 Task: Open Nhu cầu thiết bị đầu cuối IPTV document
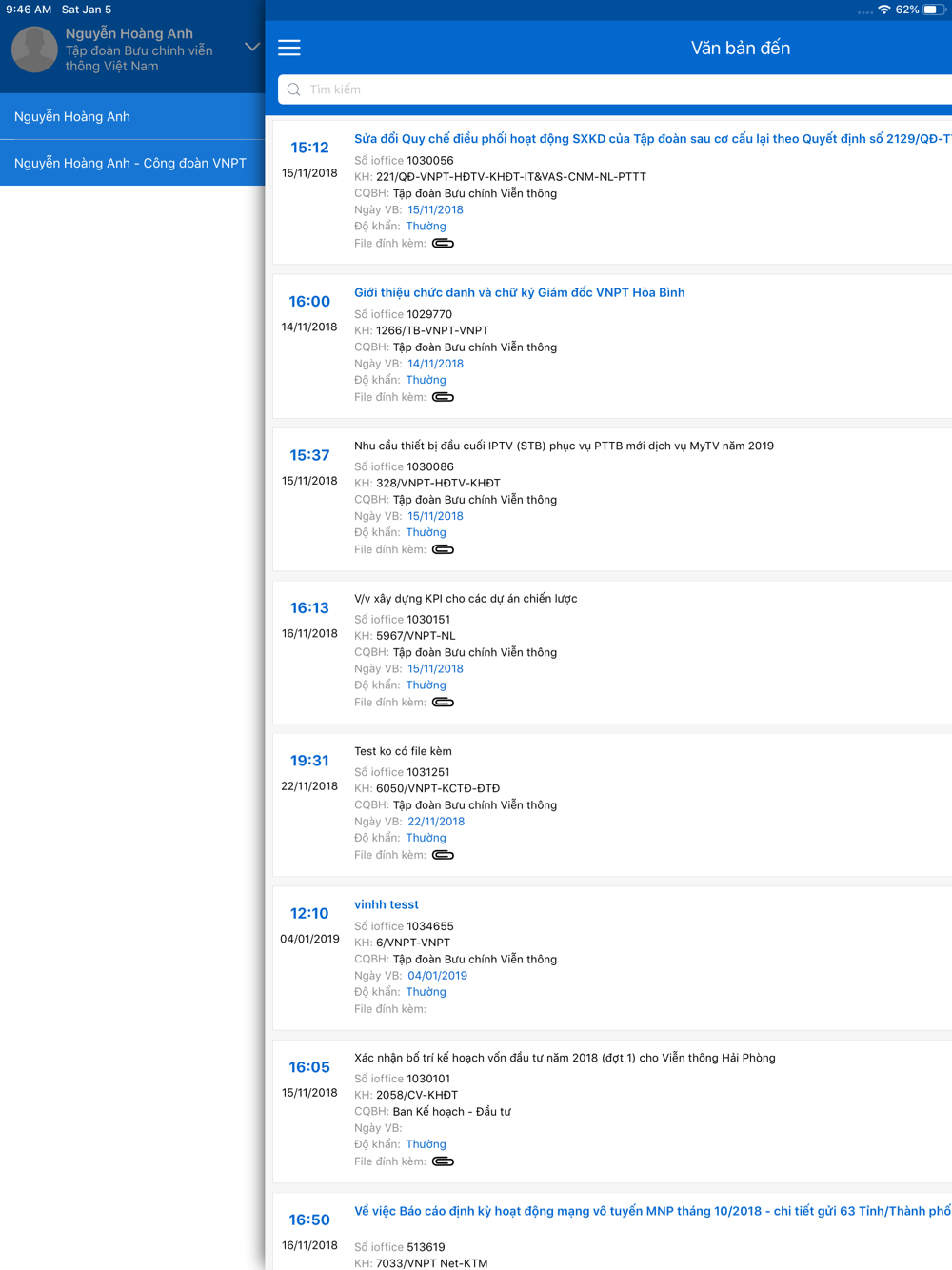[564, 446]
